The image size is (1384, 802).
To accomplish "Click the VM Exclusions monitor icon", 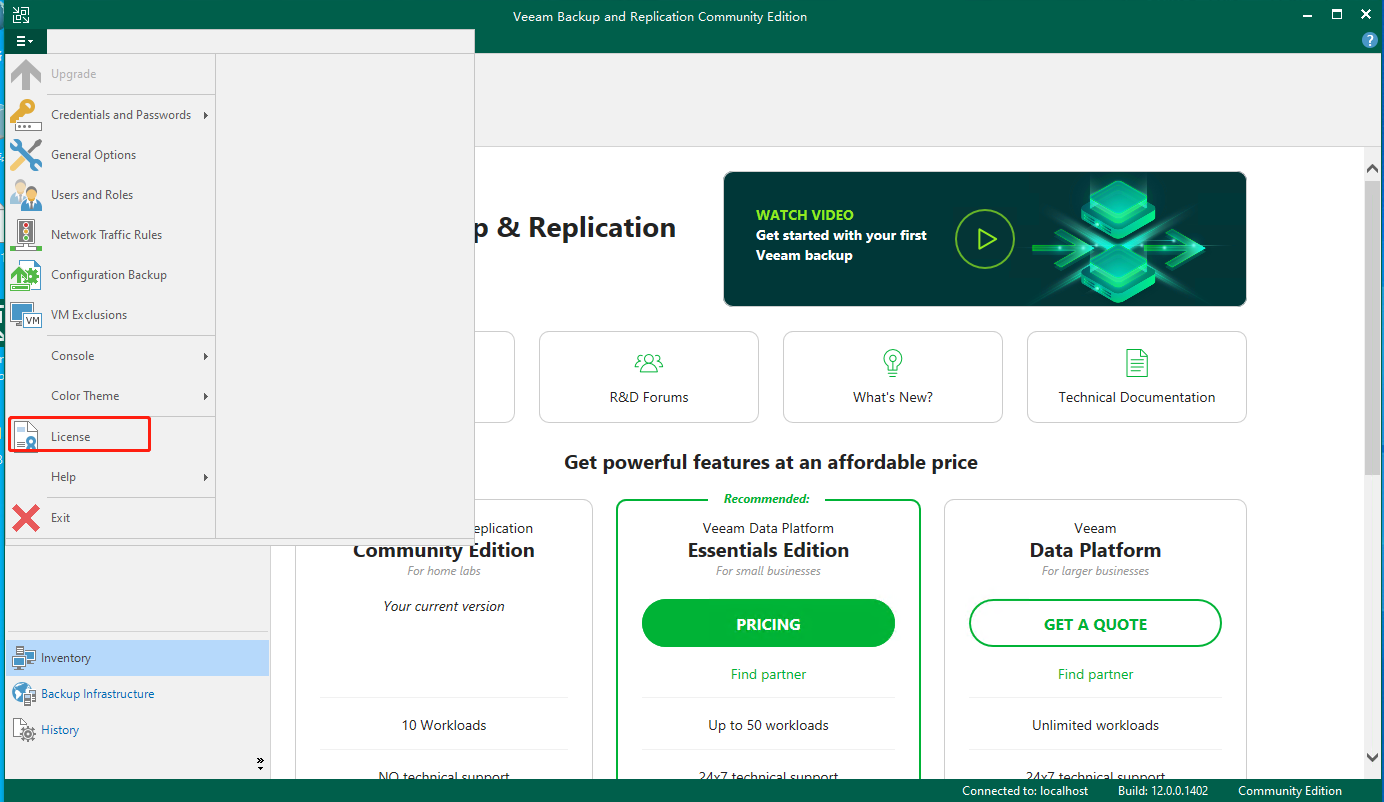I will pyautogui.click(x=26, y=315).
